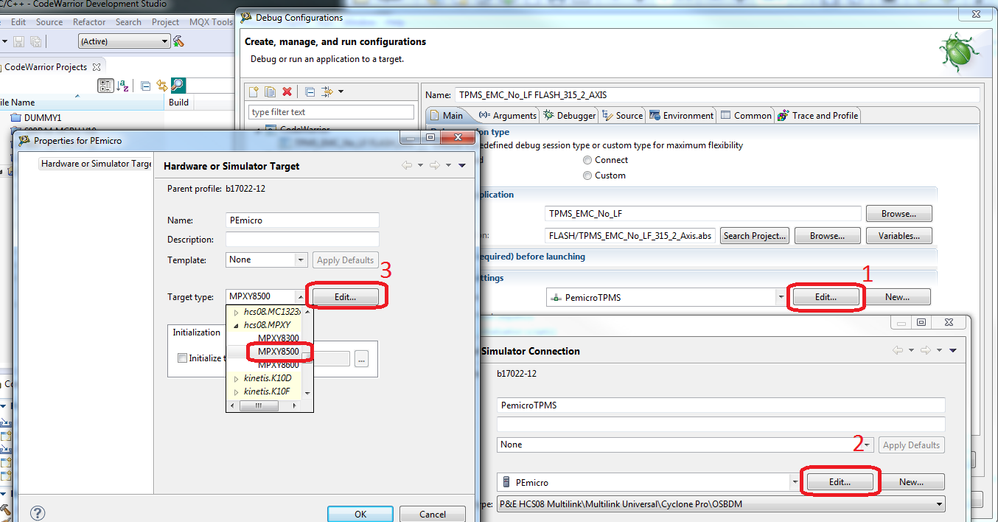Click the alphabetical sort icon in Projects panel
The image size is (998, 522).
point(123,85)
